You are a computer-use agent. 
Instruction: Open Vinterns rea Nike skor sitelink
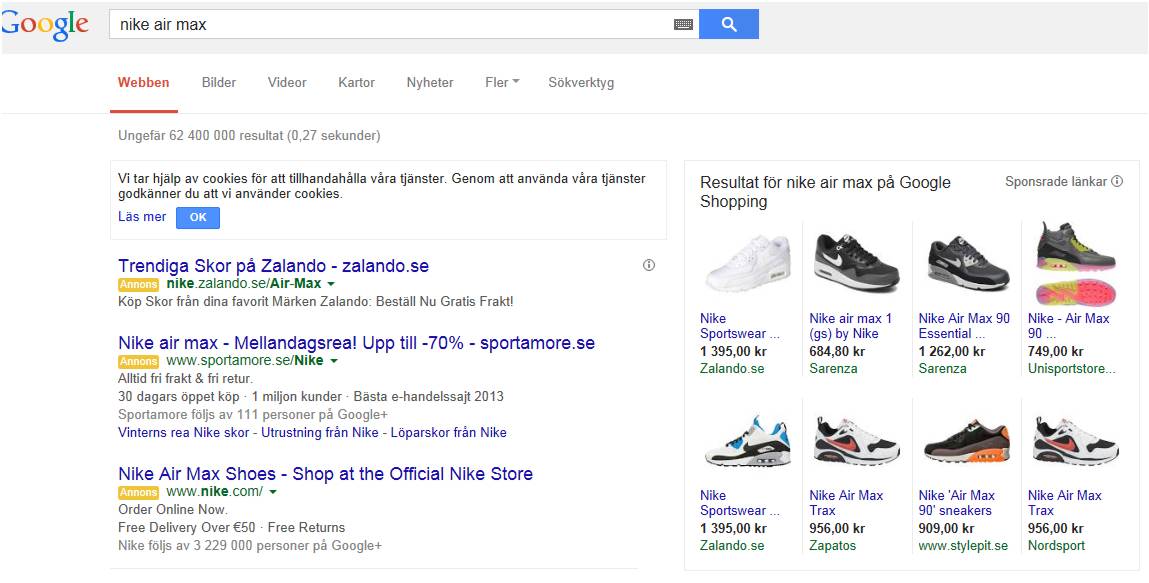point(183,432)
